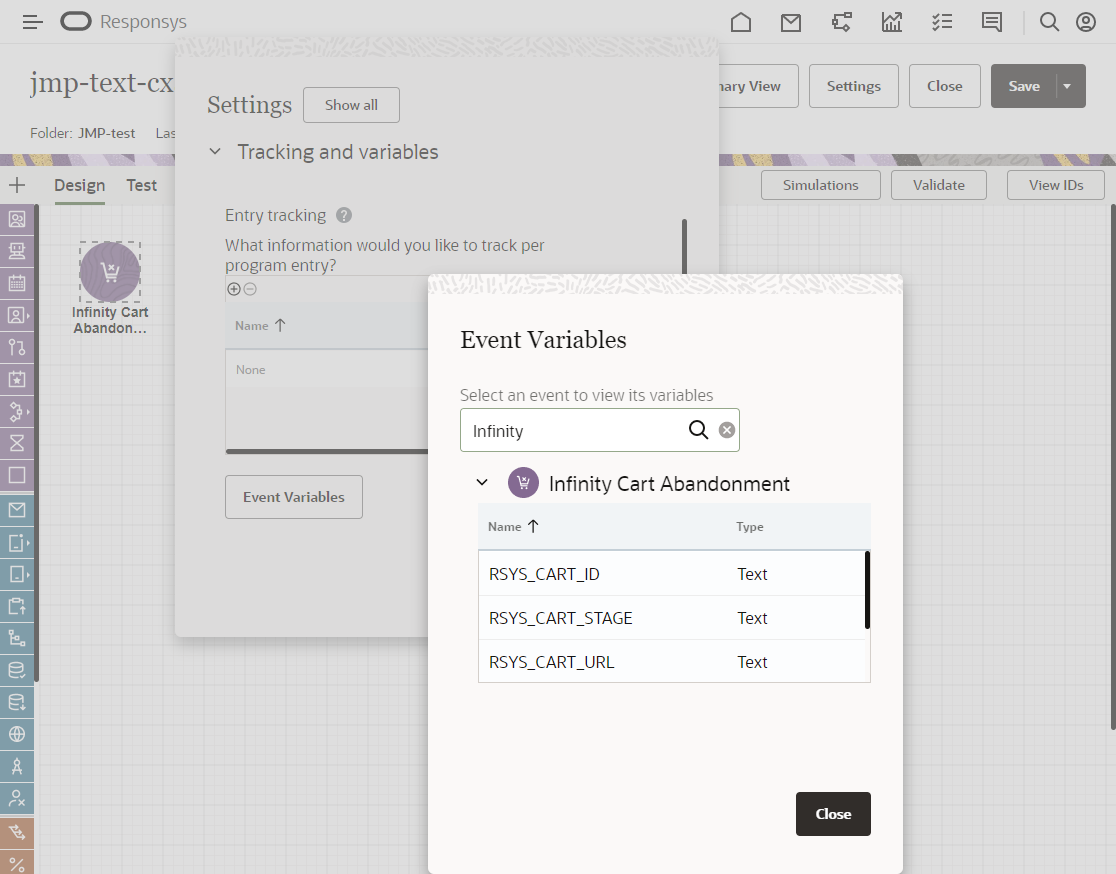The height and width of the screenshot is (874, 1116).
Task: Select the branch switch icon in palette
Action: click(17, 347)
